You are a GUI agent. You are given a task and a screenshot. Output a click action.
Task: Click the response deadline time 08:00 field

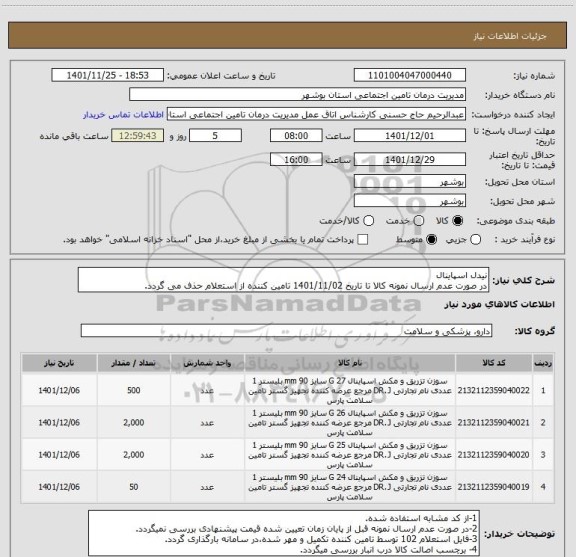tap(296, 136)
